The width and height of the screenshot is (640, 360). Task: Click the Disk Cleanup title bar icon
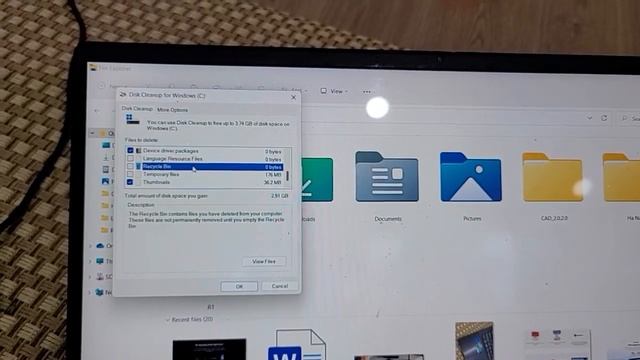point(122,94)
